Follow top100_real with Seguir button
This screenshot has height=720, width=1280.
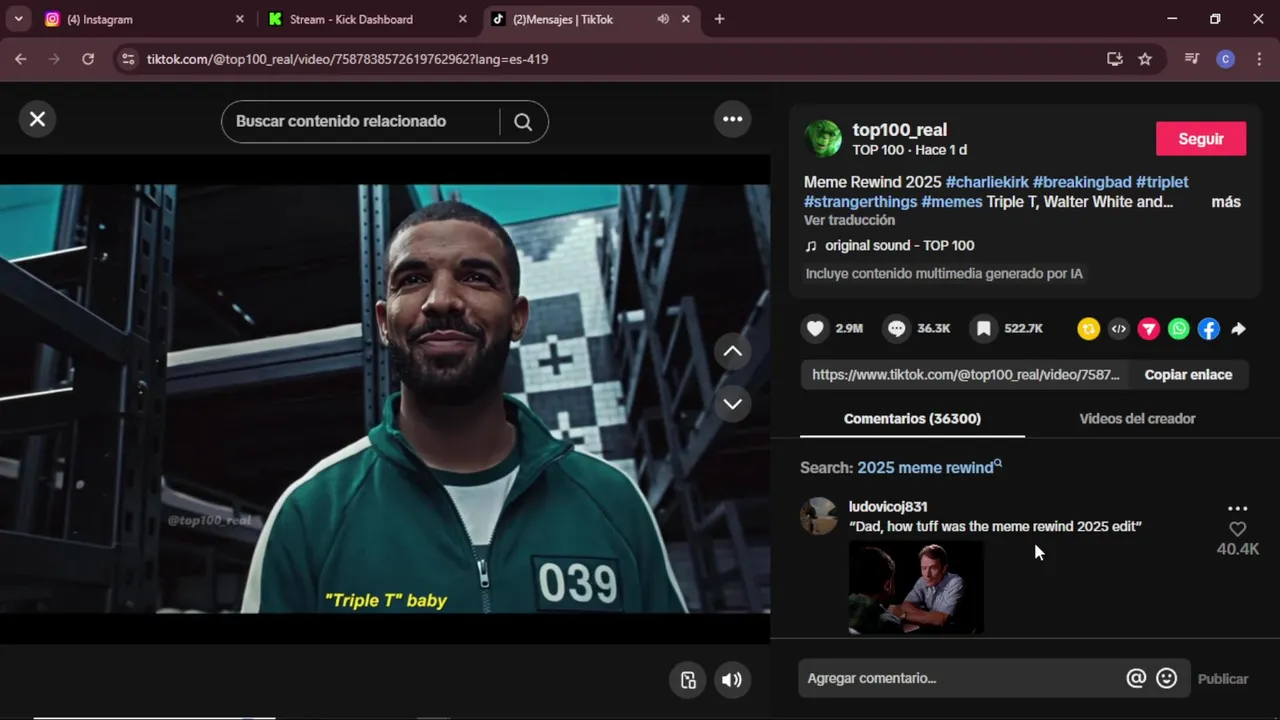coord(1201,139)
